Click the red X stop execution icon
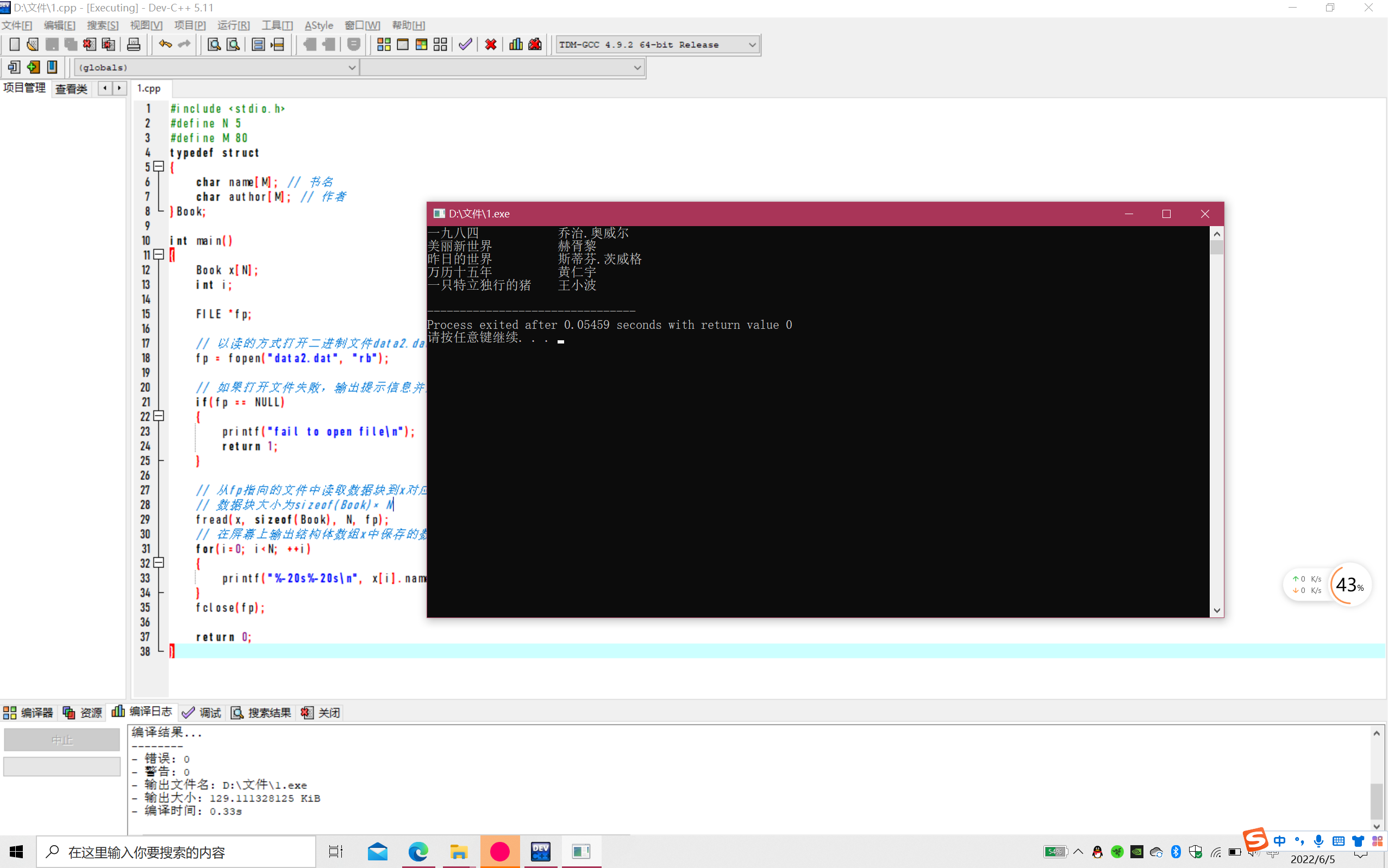The image size is (1388, 868). coord(490,44)
